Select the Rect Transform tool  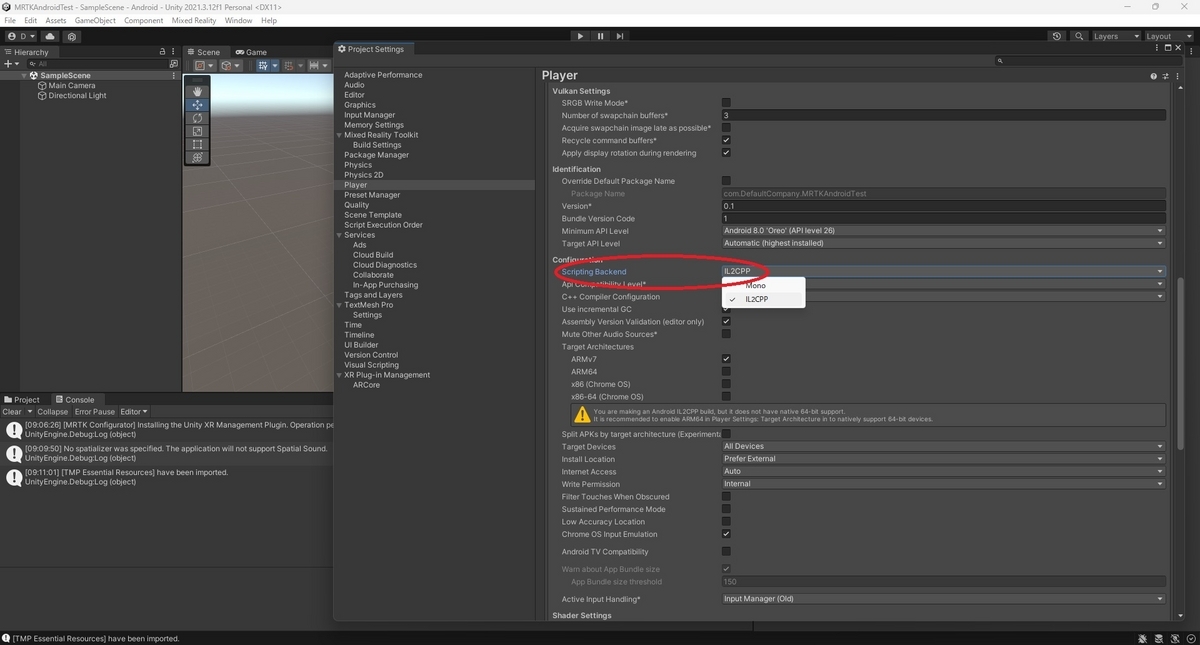coord(197,144)
